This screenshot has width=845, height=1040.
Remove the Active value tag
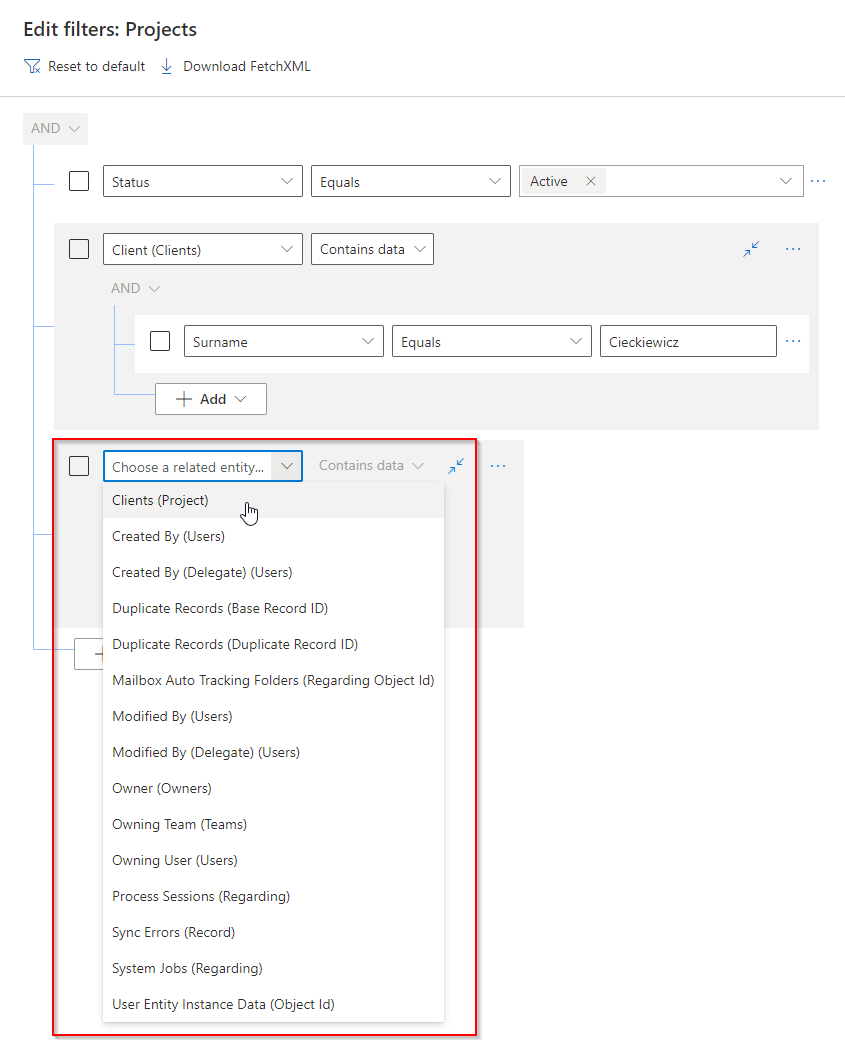click(590, 181)
